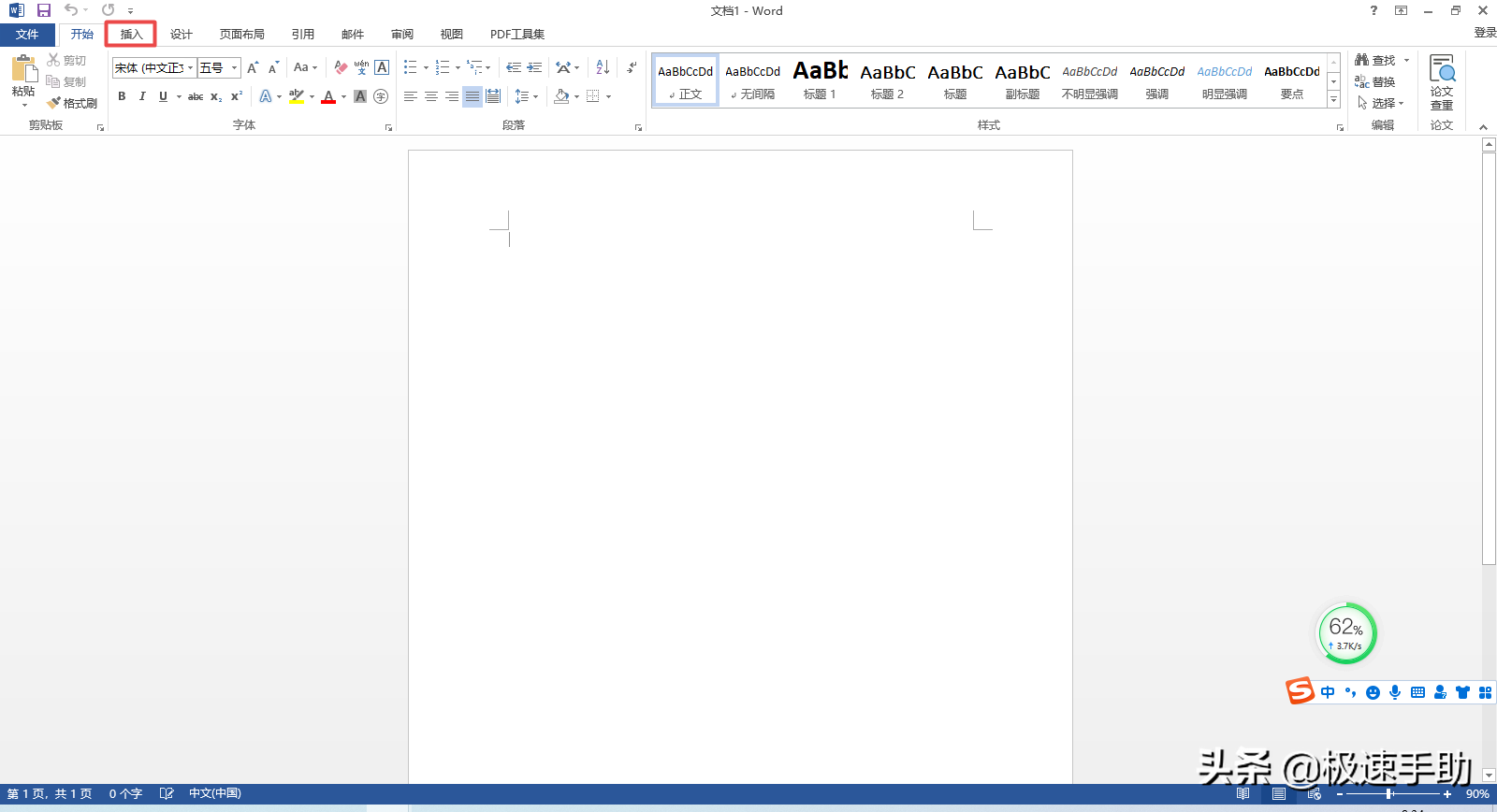Click the sort A-Z icon

603,68
